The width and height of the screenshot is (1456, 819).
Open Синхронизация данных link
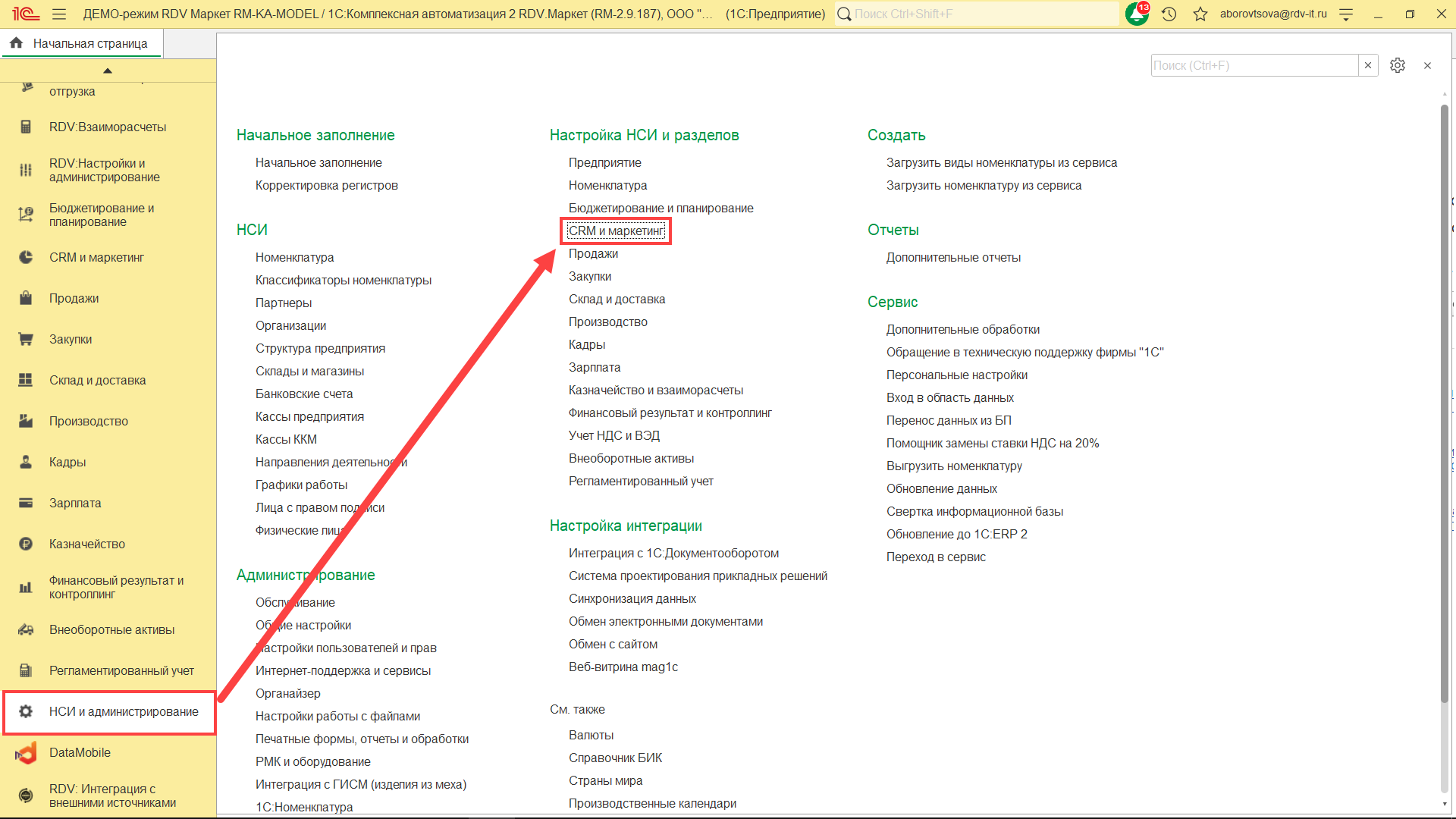[x=632, y=598]
